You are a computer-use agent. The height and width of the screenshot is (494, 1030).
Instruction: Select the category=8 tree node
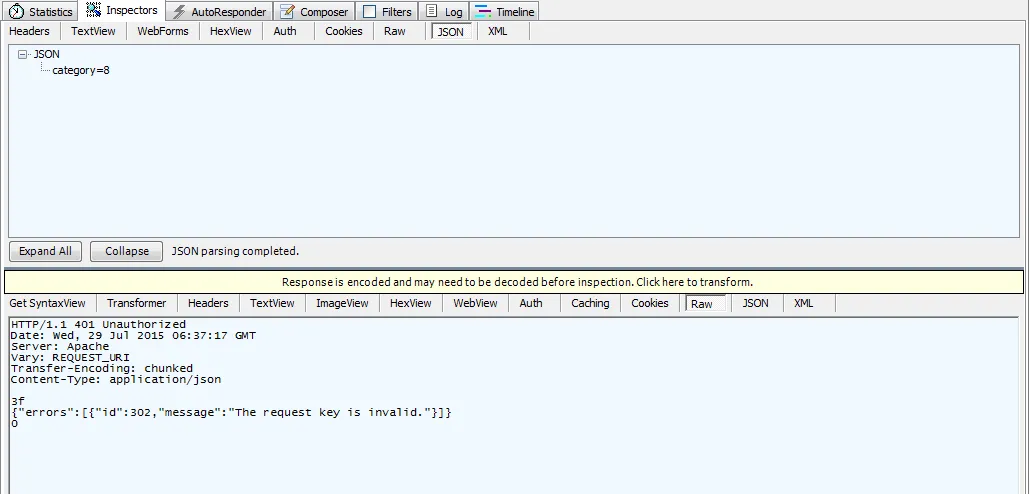click(x=81, y=70)
